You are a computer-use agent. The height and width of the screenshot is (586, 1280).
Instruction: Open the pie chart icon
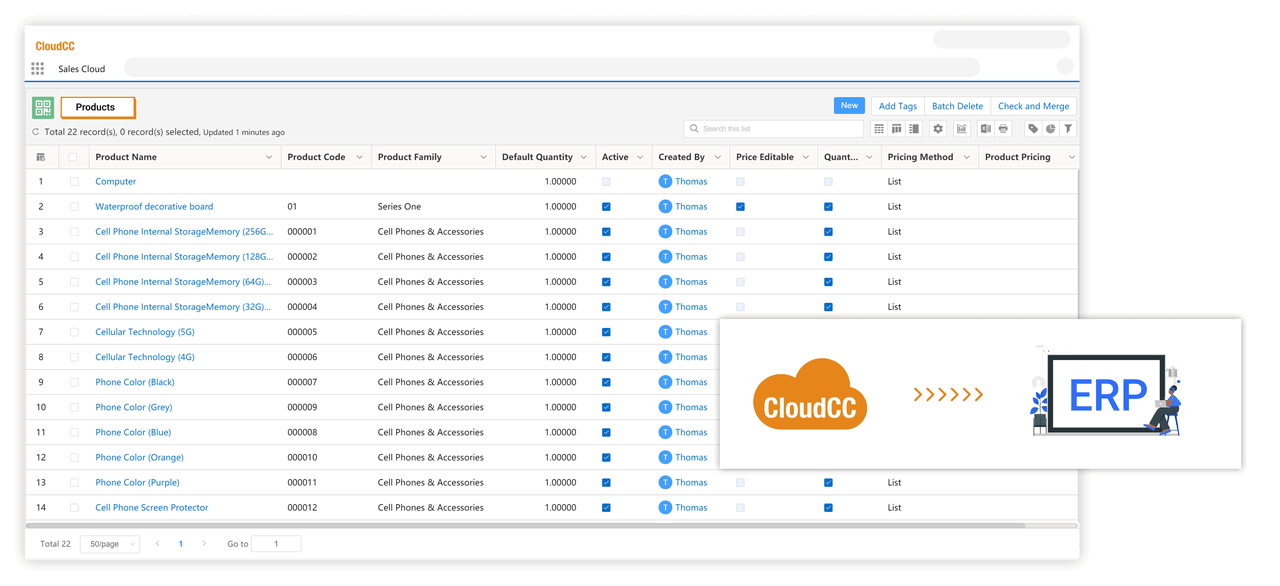click(1051, 129)
